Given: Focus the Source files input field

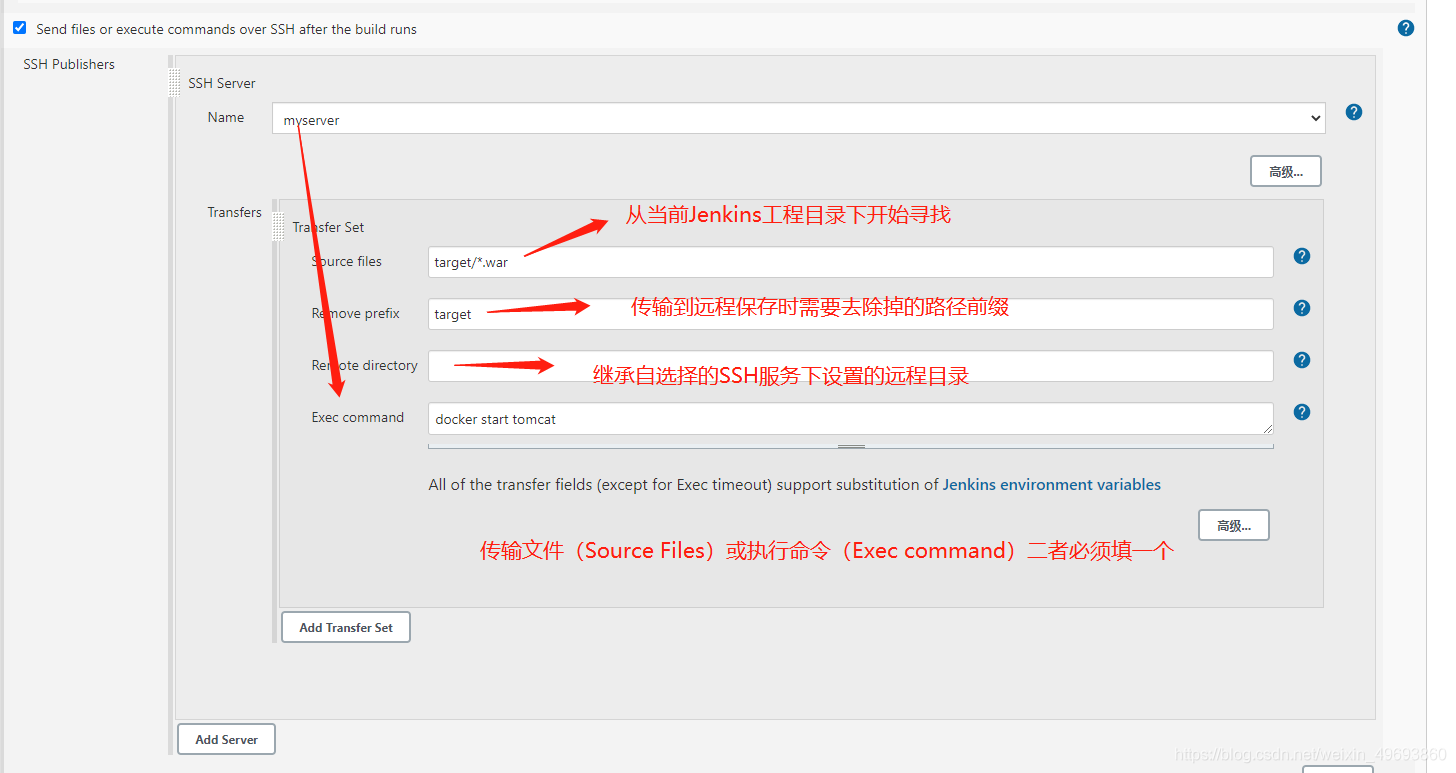Looking at the screenshot, I should point(850,262).
